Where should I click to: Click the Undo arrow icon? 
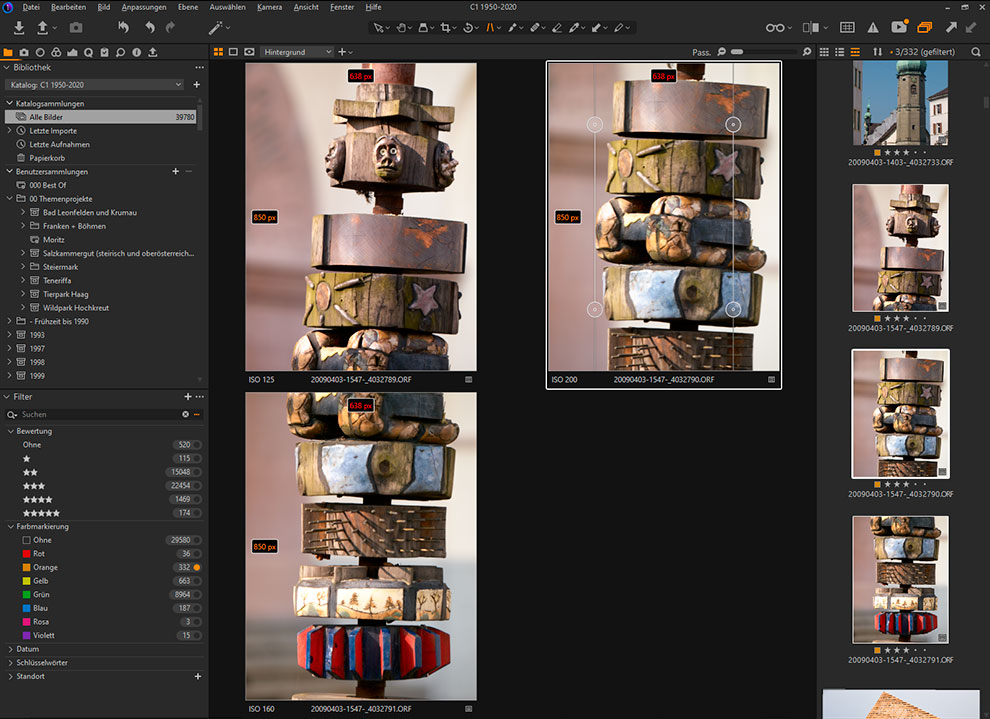tap(150, 28)
